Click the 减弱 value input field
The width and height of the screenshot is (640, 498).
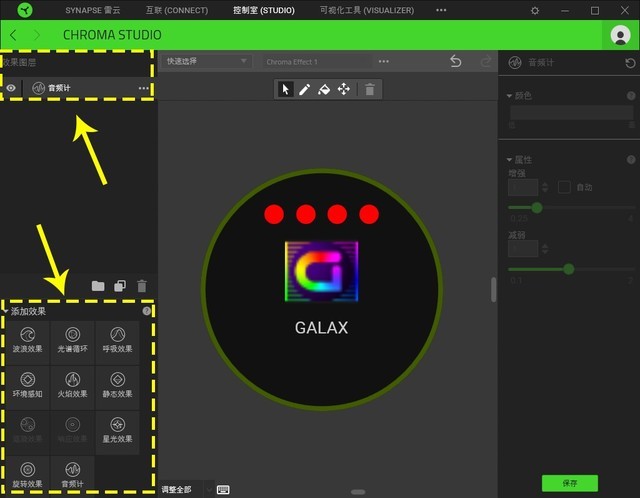pyautogui.click(x=523, y=249)
